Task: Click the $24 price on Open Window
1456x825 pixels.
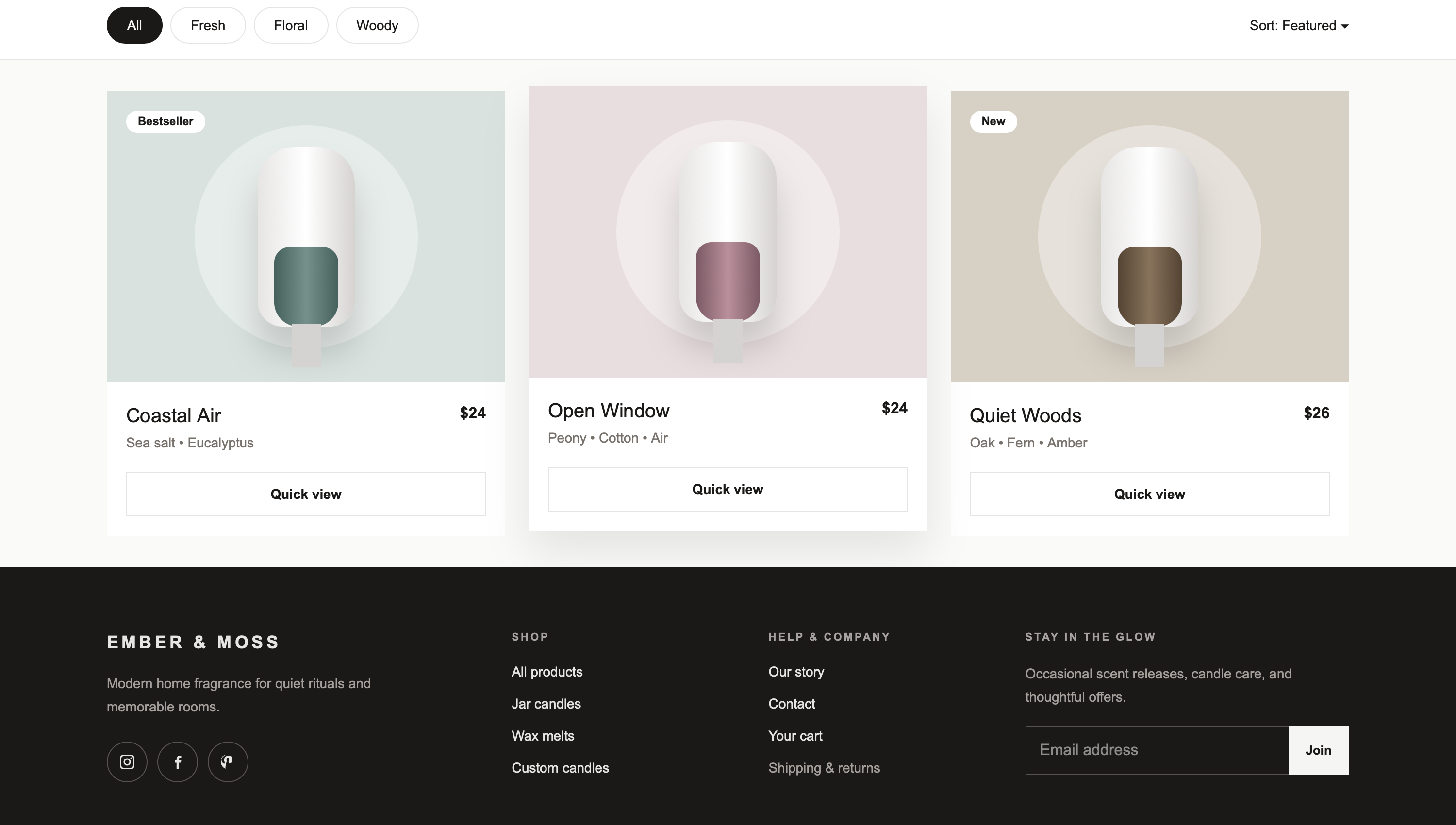Action: tap(894, 409)
